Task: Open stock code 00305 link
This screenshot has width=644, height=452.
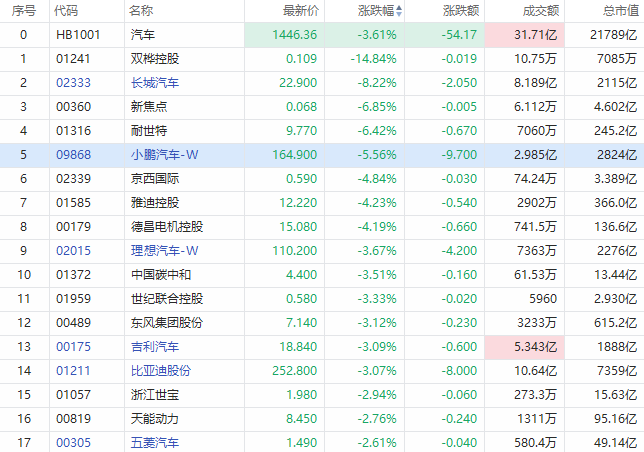Action: pos(73,443)
